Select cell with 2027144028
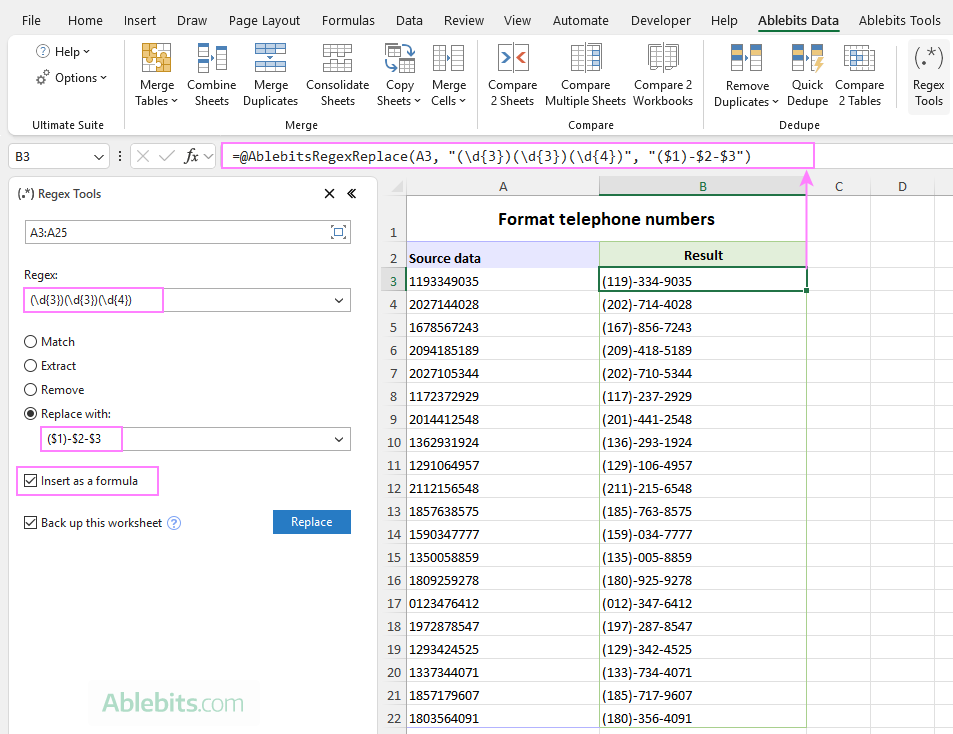Screen dimensions: 953x734 point(503,304)
